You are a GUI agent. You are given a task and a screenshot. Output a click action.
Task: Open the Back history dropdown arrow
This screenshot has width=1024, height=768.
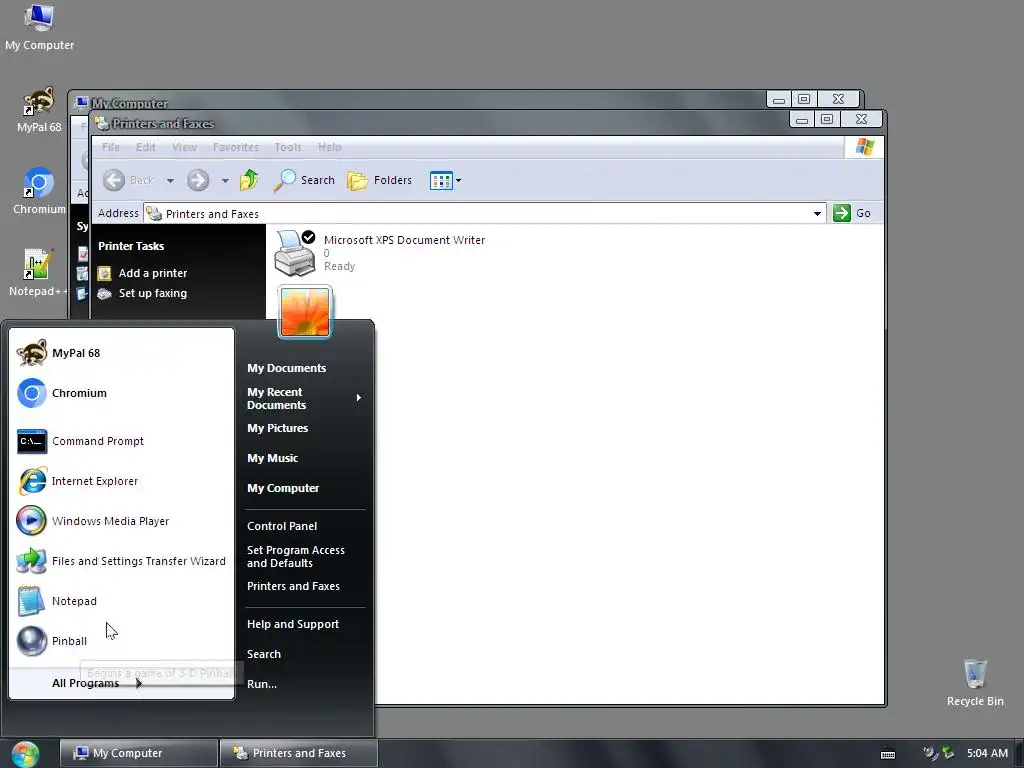170,181
